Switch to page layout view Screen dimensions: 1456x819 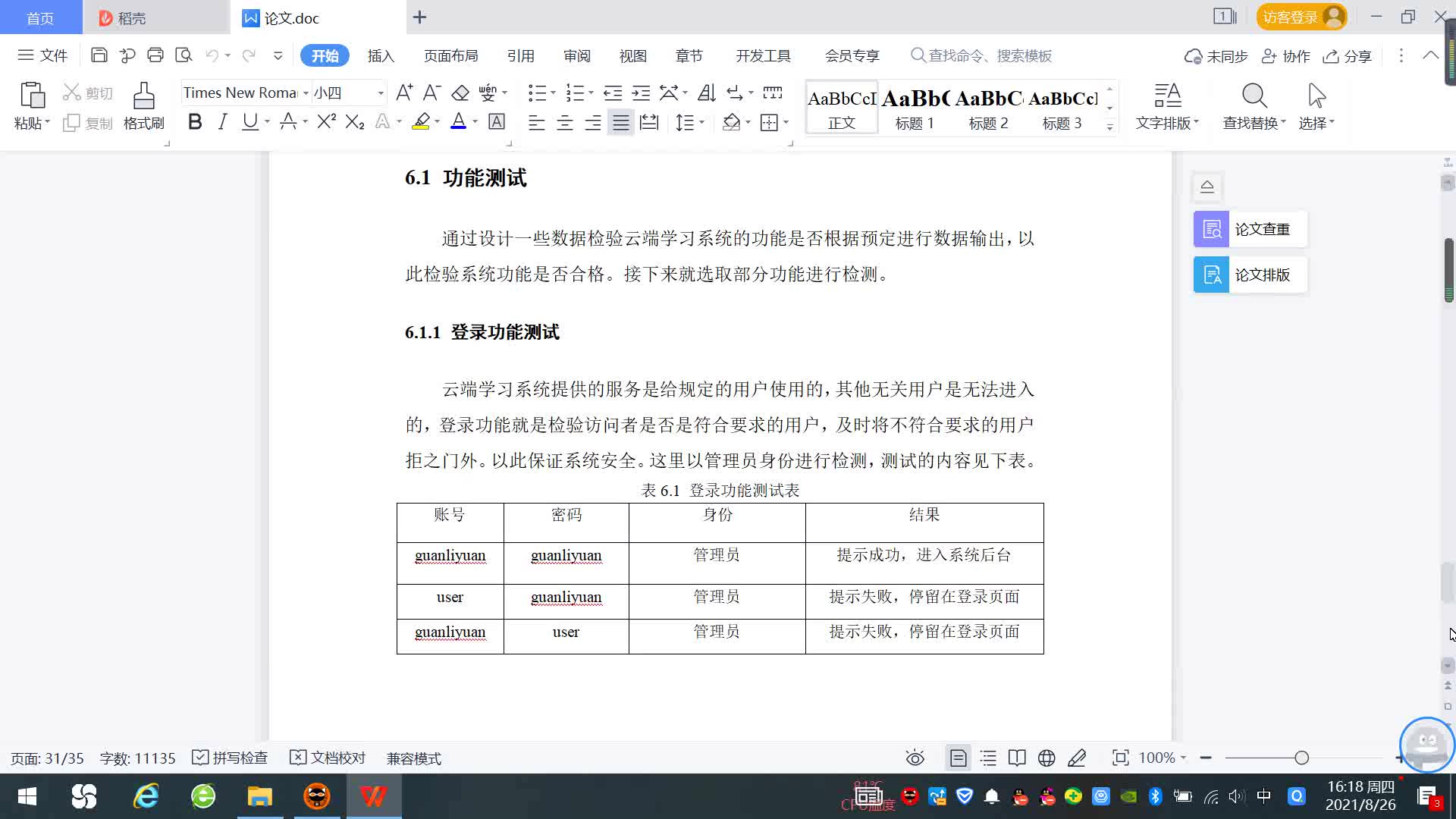958,758
